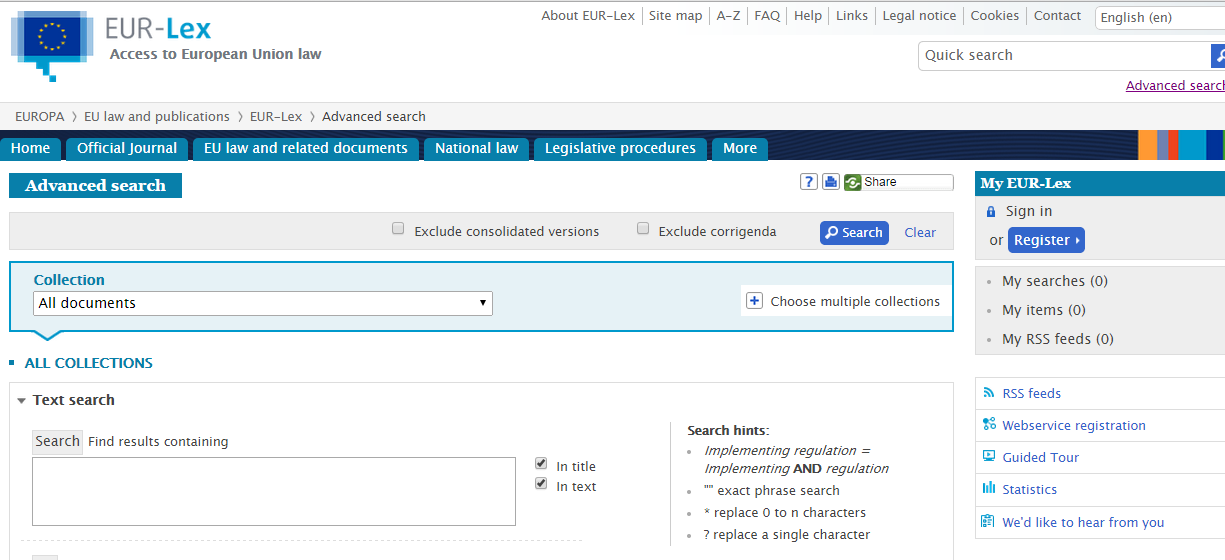Click the Webservice registration icon
1225x560 pixels.
point(989,424)
